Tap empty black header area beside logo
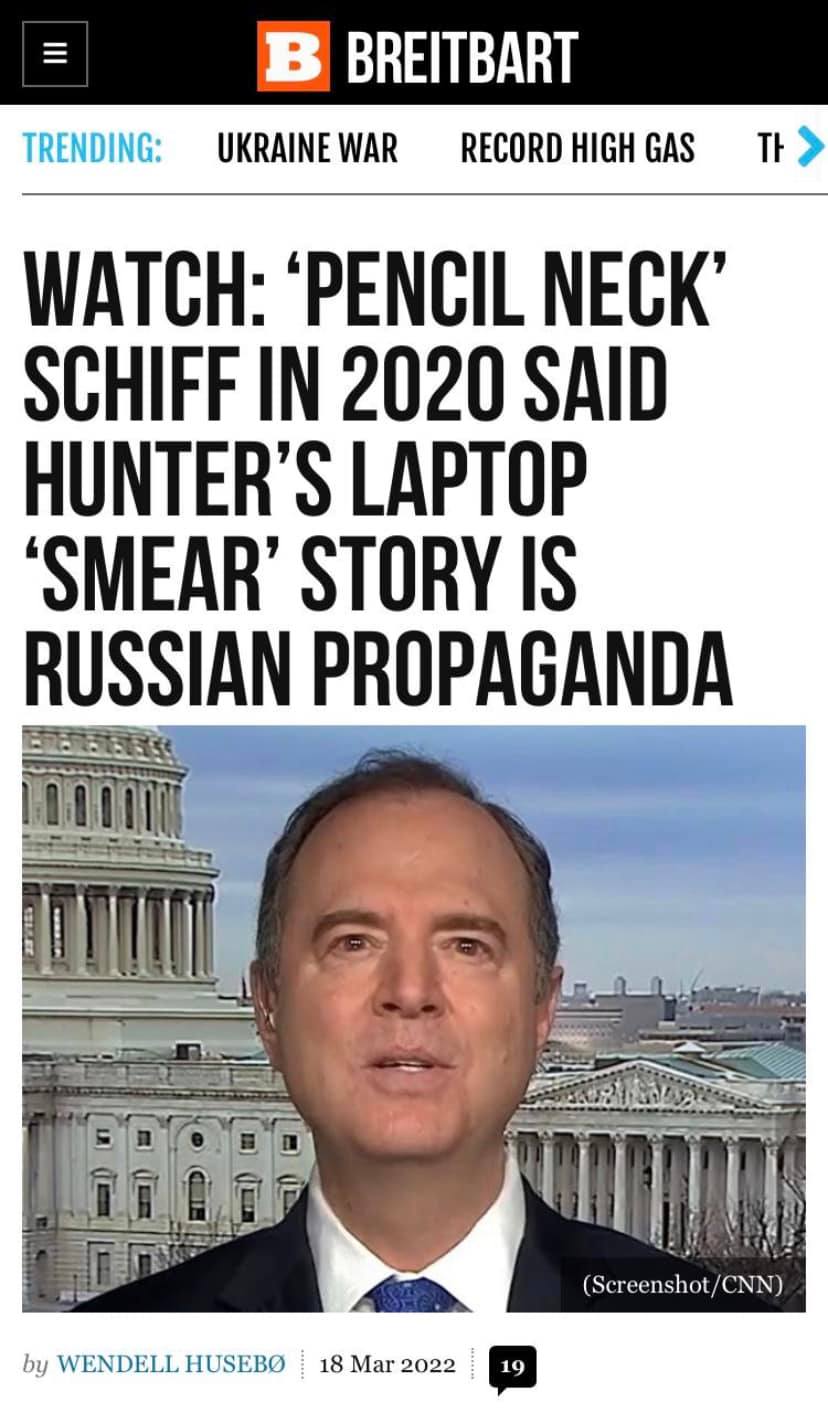The image size is (828, 1414). (x=700, y=54)
